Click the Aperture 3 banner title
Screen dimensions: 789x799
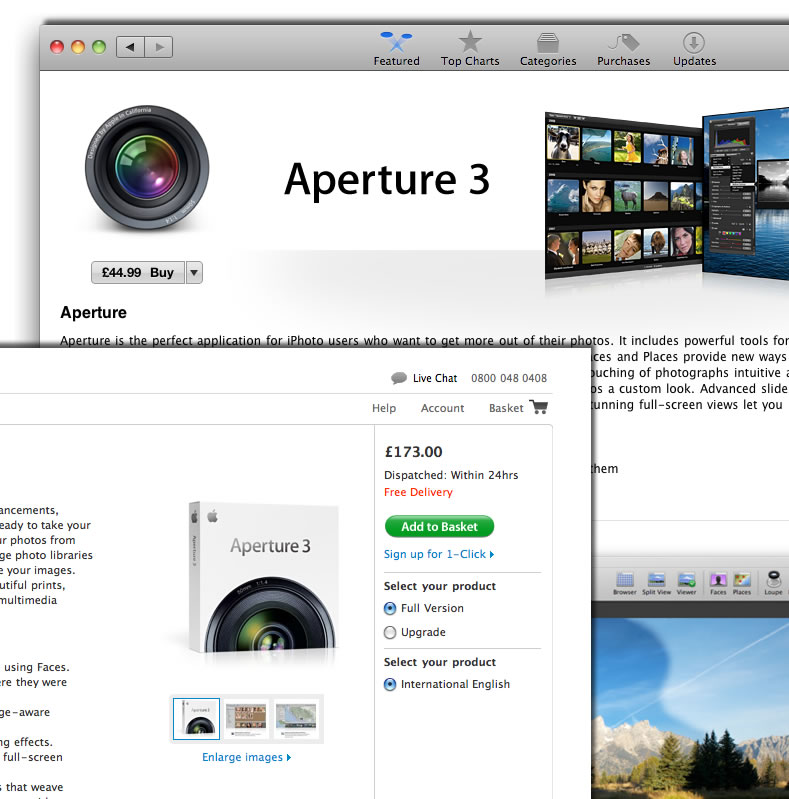coord(387,179)
